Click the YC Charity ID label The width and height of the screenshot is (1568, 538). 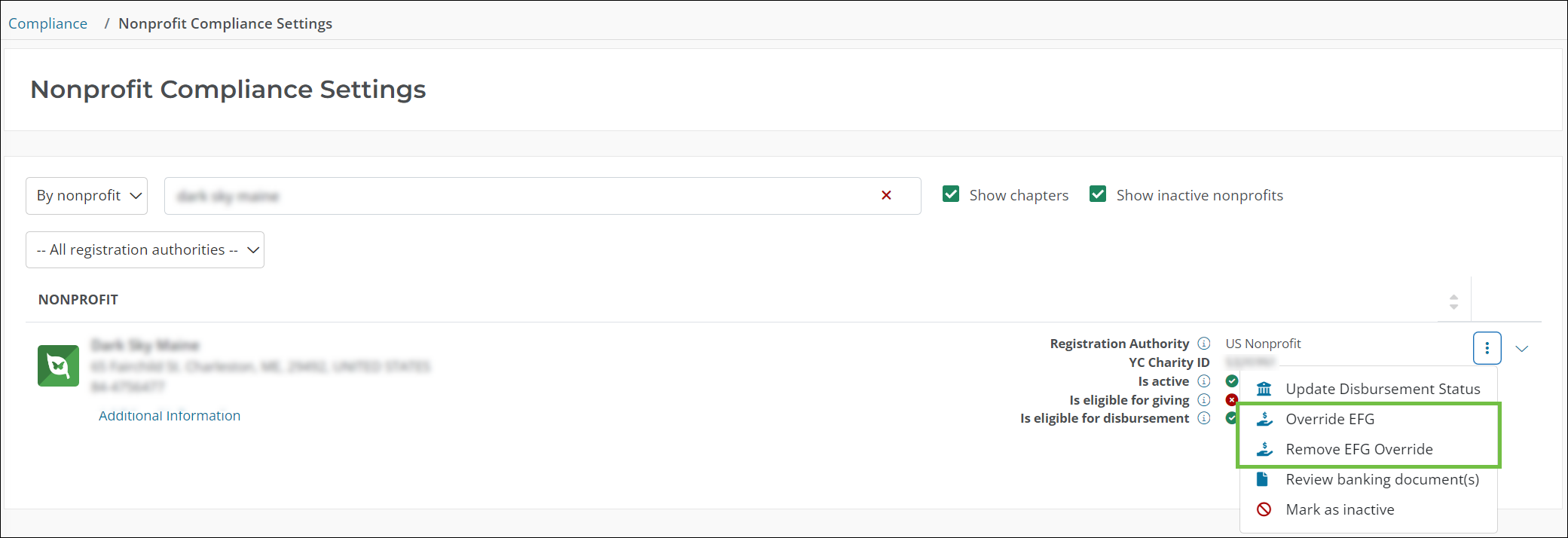pyautogui.click(x=1169, y=362)
